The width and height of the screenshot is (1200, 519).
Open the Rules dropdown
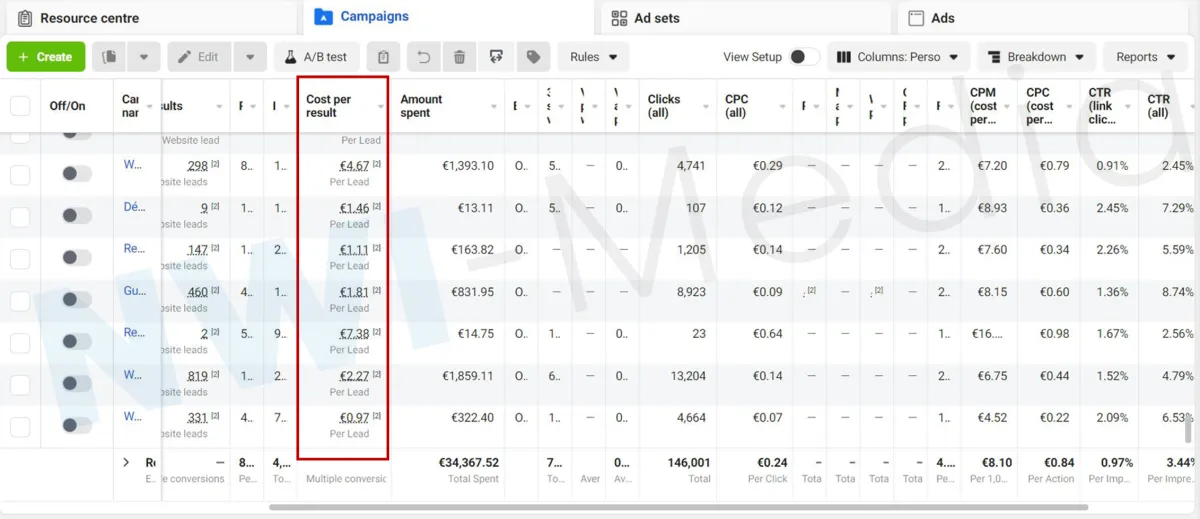(x=593, y=57)
